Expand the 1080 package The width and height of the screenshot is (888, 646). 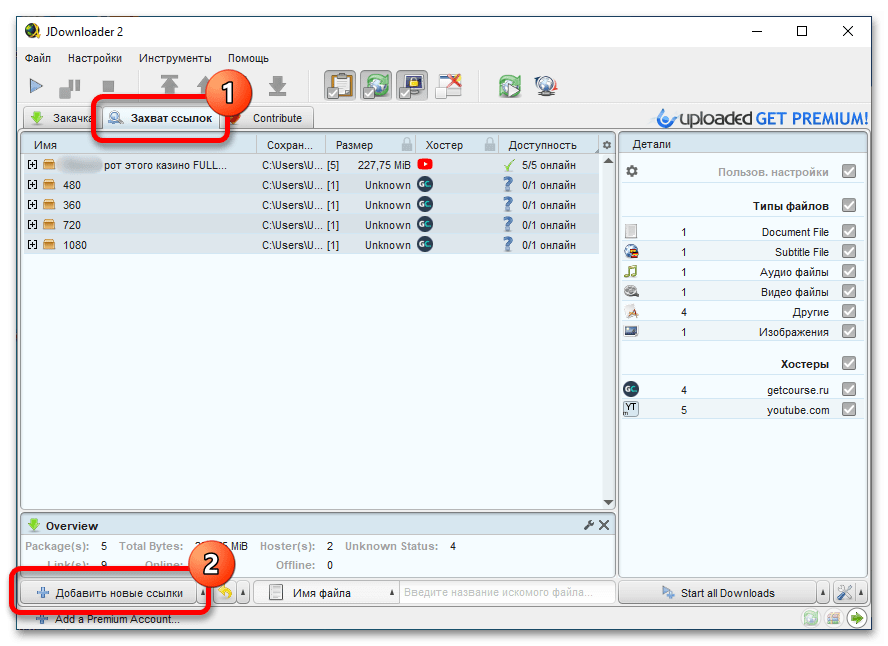(x=32, y=245)
